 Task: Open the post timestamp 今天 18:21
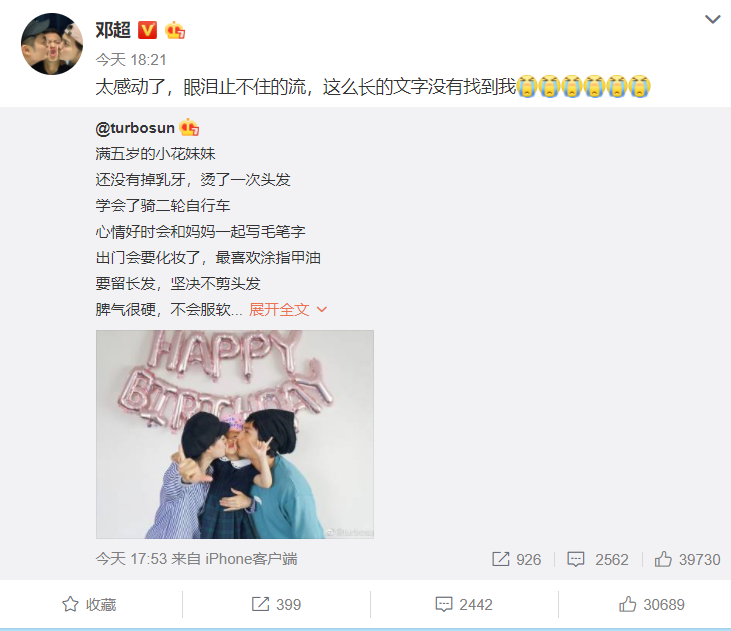[131, 60]
